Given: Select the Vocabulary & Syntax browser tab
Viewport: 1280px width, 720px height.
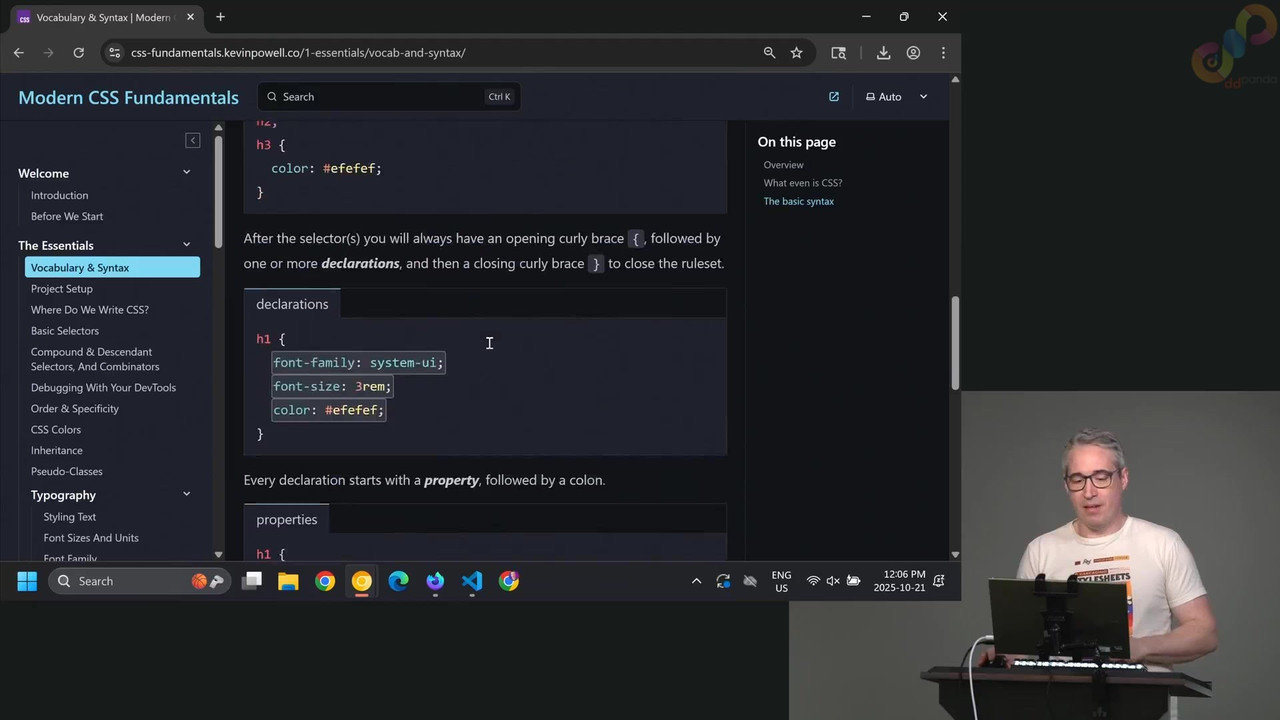Looking at the screenshot, I should 105,17.
